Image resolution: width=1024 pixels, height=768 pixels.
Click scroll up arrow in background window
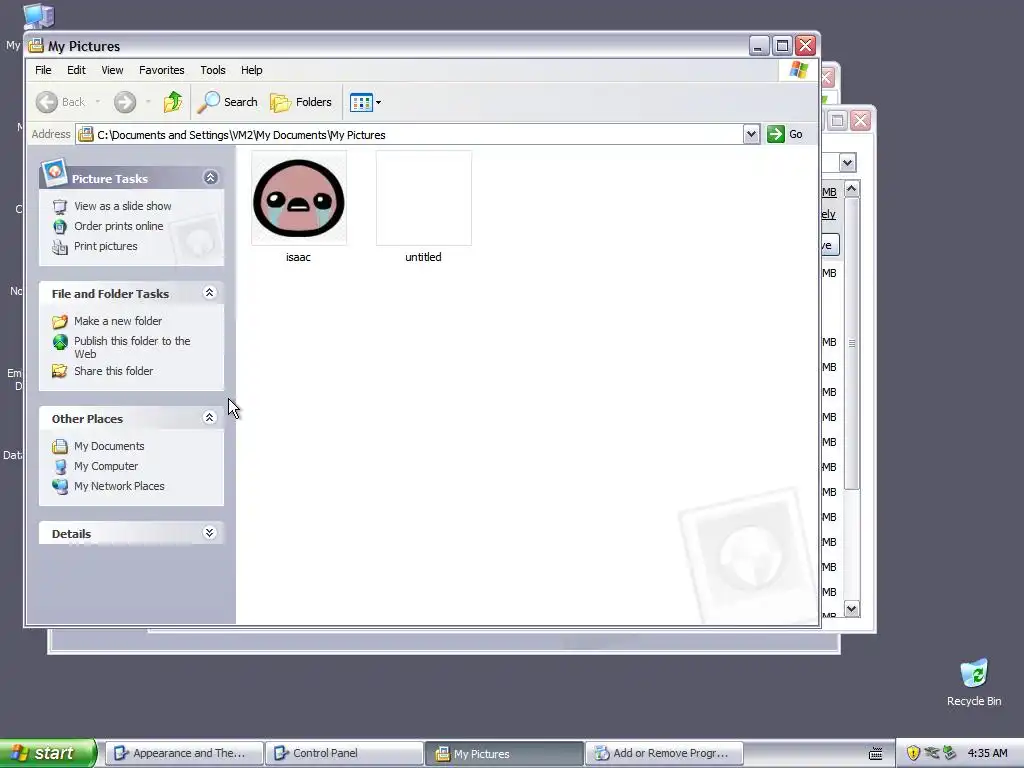[852, 189]
